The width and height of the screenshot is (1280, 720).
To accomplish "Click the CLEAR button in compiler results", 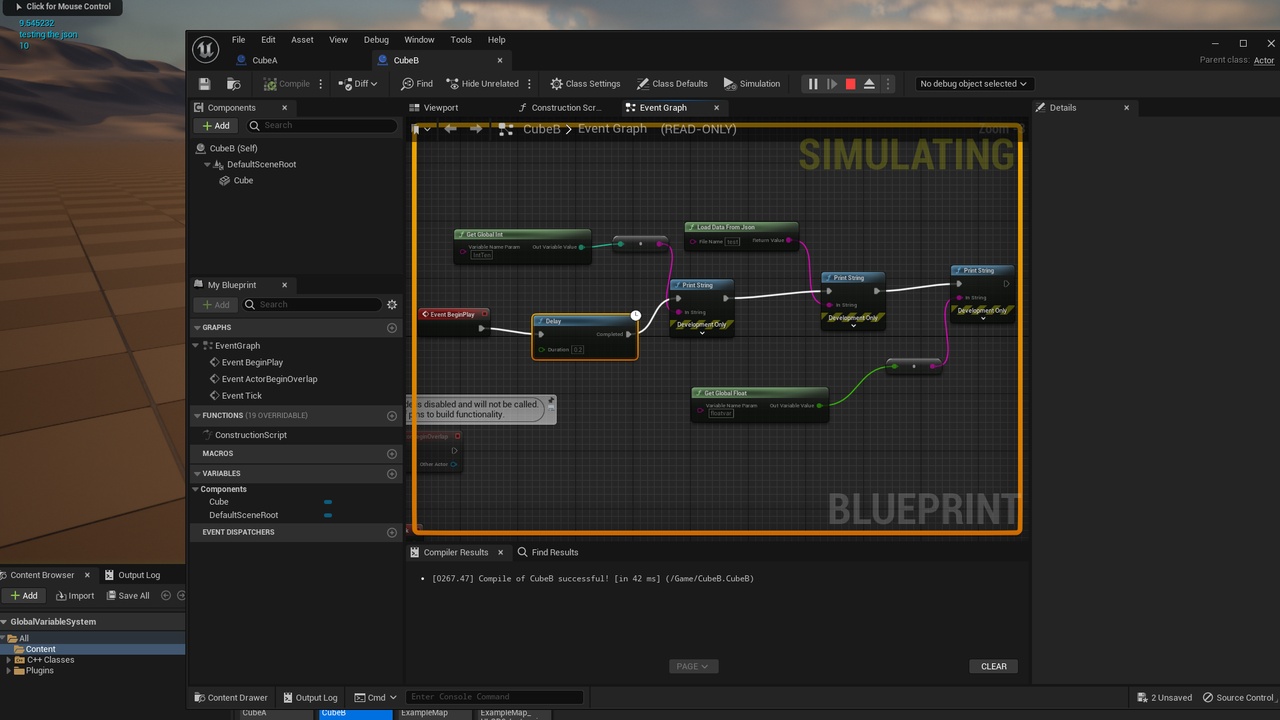I will tap(994, 666).
